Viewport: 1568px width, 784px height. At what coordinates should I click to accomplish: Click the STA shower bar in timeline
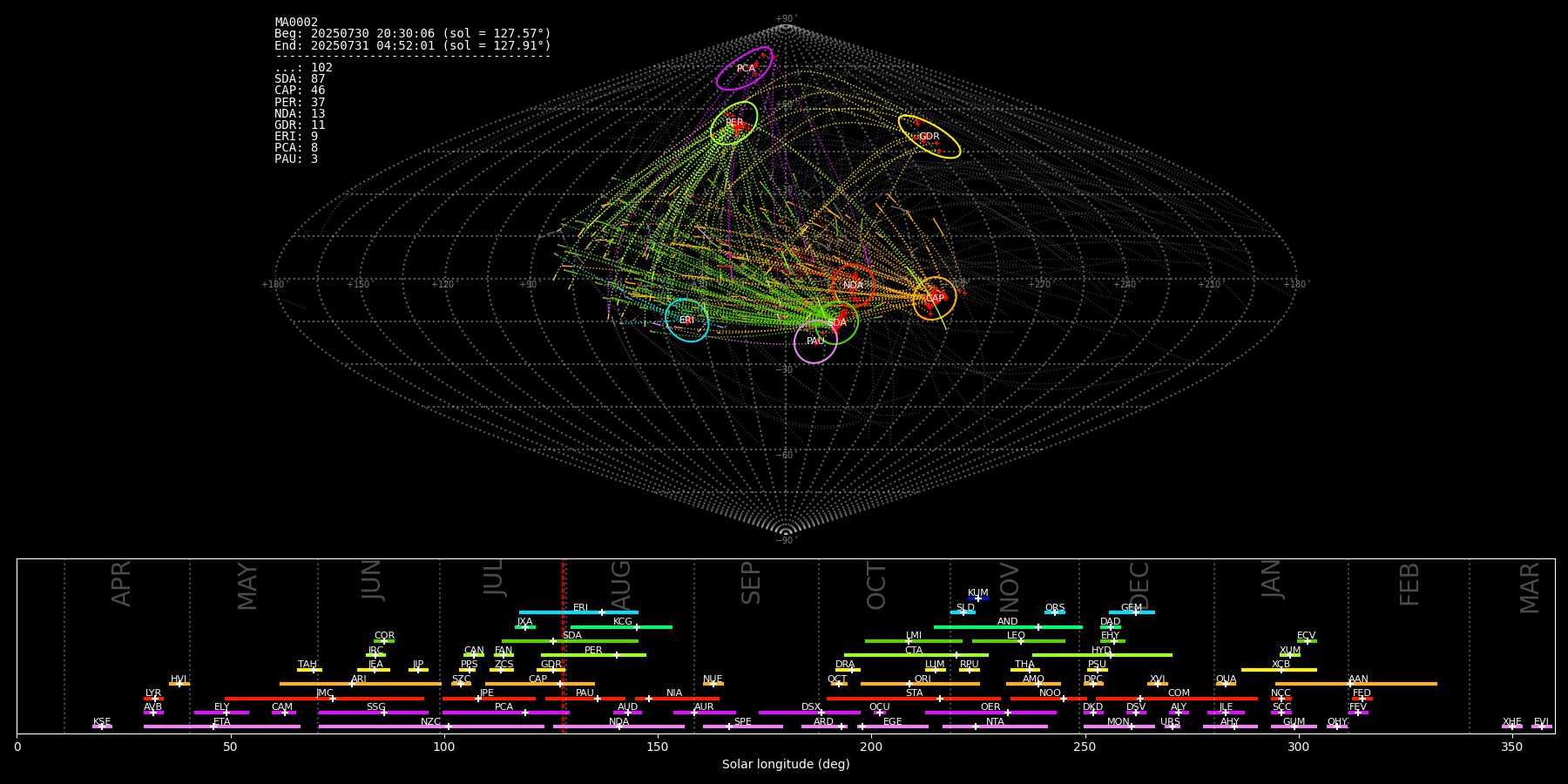[914, 699]
